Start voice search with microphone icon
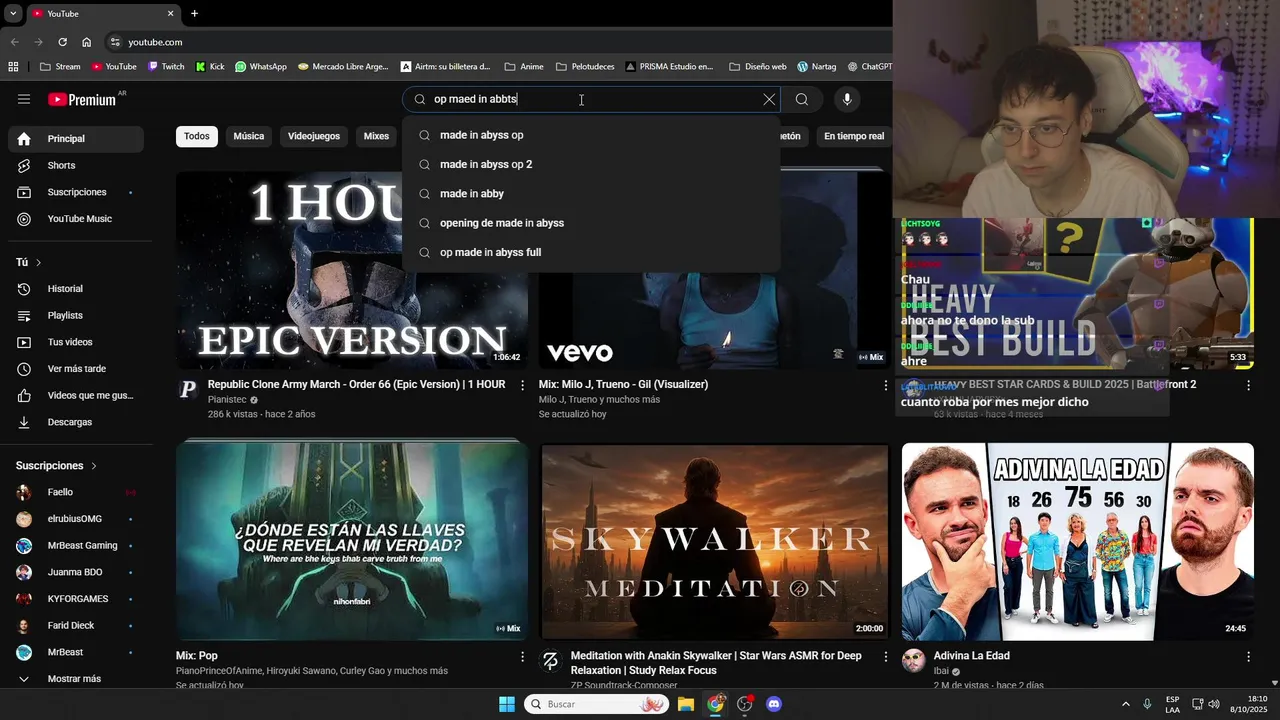 tap(847, 99)
